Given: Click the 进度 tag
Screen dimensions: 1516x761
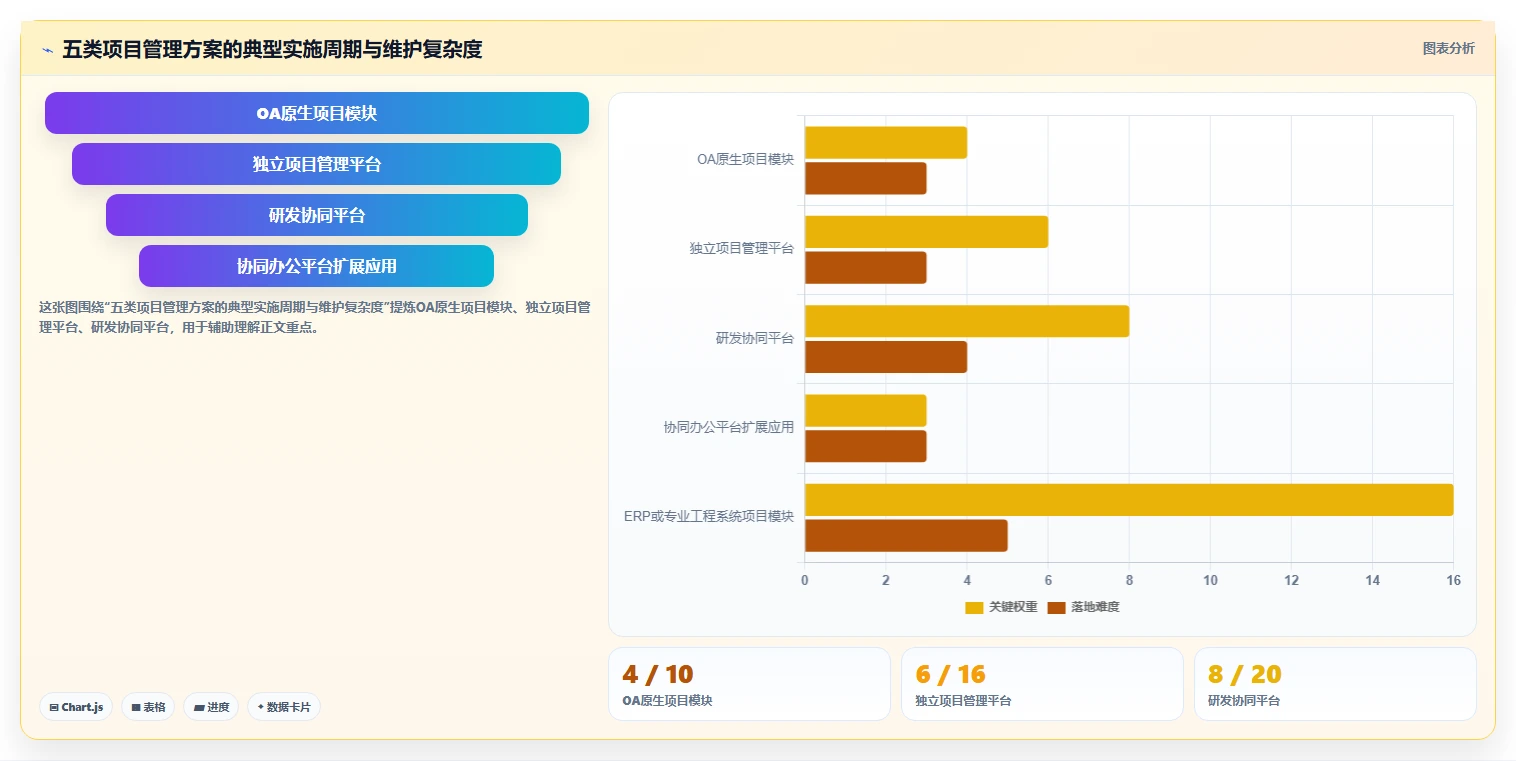Looking at the screenshot, I should 211,707.
